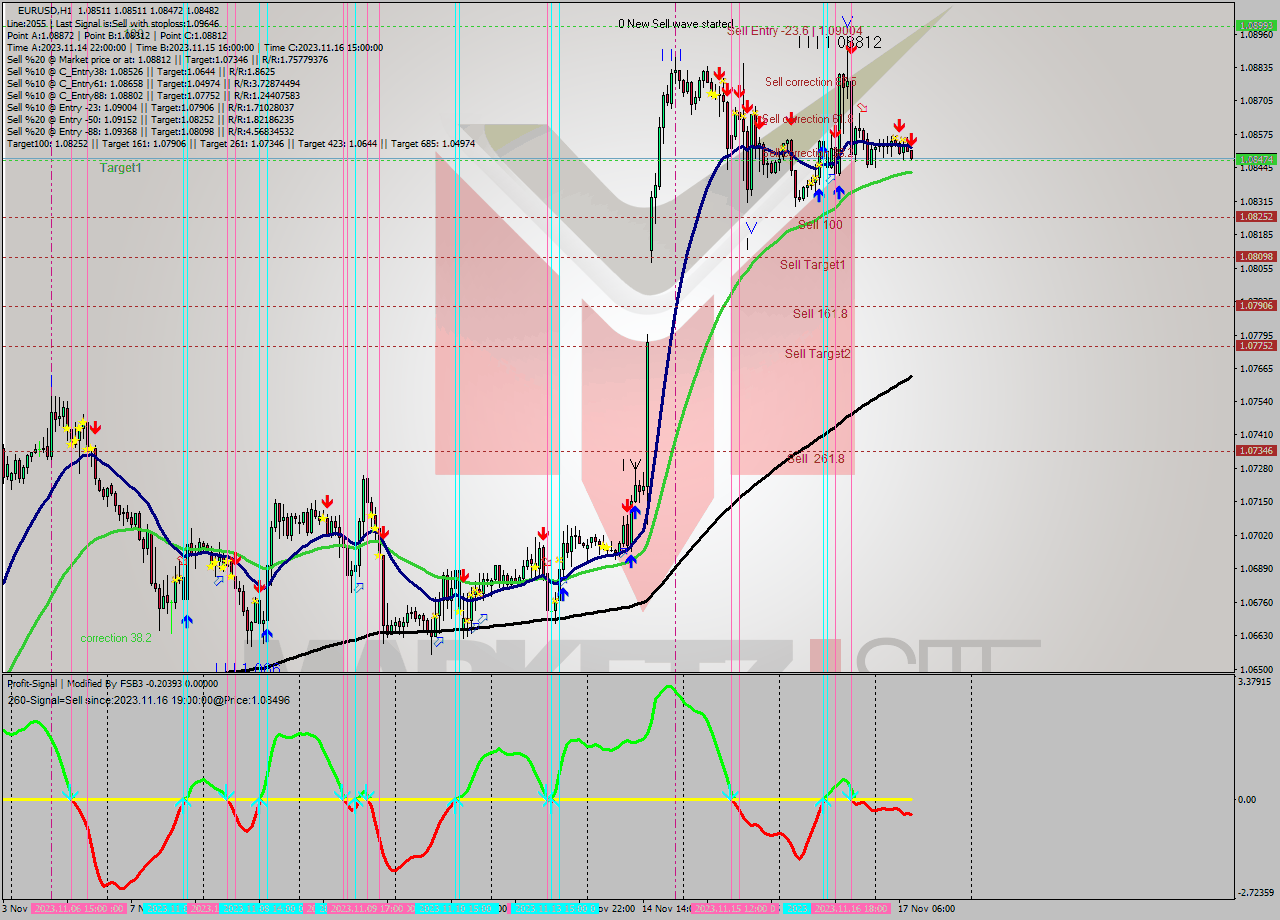This screenshot has height=920, width=1280.
Task: Click the 'Sell %10 @ Entry -23' line
Action: pyautogui.click(x=150, y=107)
